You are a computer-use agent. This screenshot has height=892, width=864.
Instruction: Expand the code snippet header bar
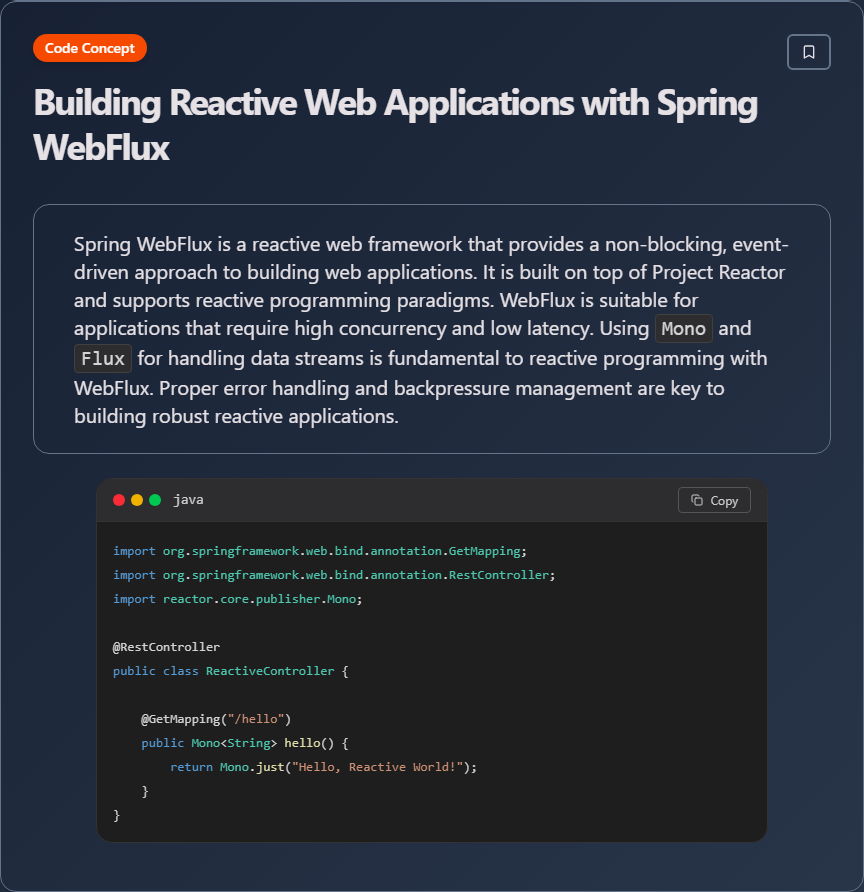pyautogui.click(x=432, y=500)
